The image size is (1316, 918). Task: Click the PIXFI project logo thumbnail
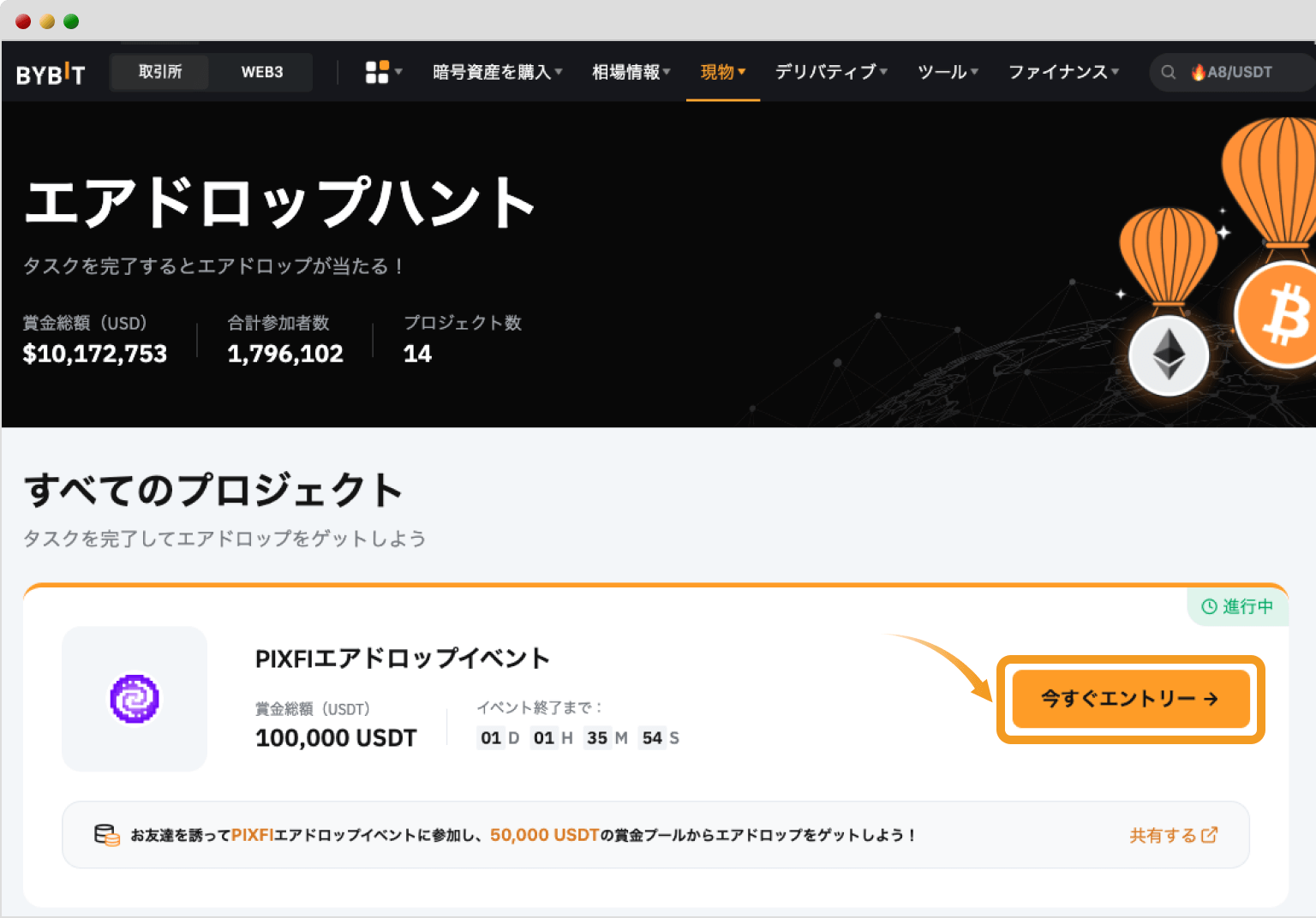coord(135,699)
